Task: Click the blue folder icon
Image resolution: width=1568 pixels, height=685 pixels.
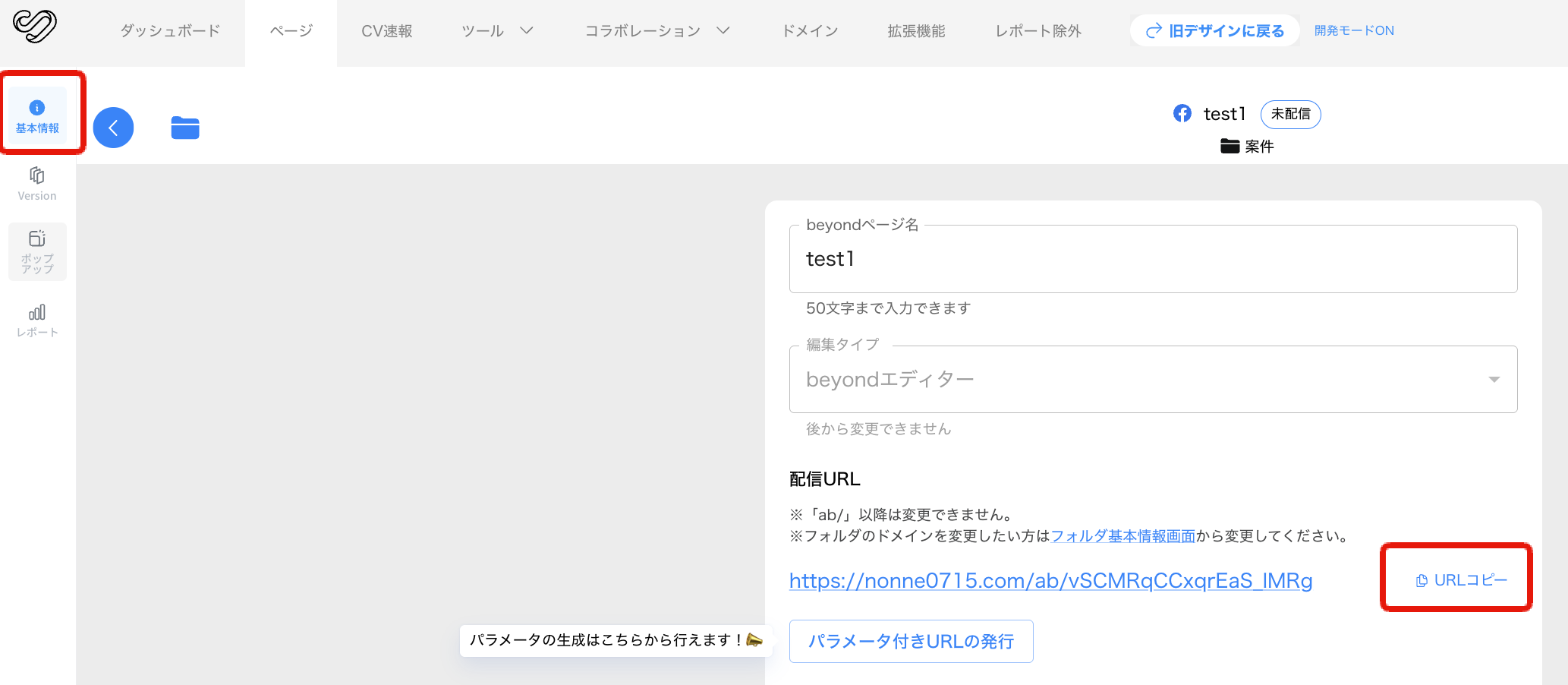Action: 185,128
